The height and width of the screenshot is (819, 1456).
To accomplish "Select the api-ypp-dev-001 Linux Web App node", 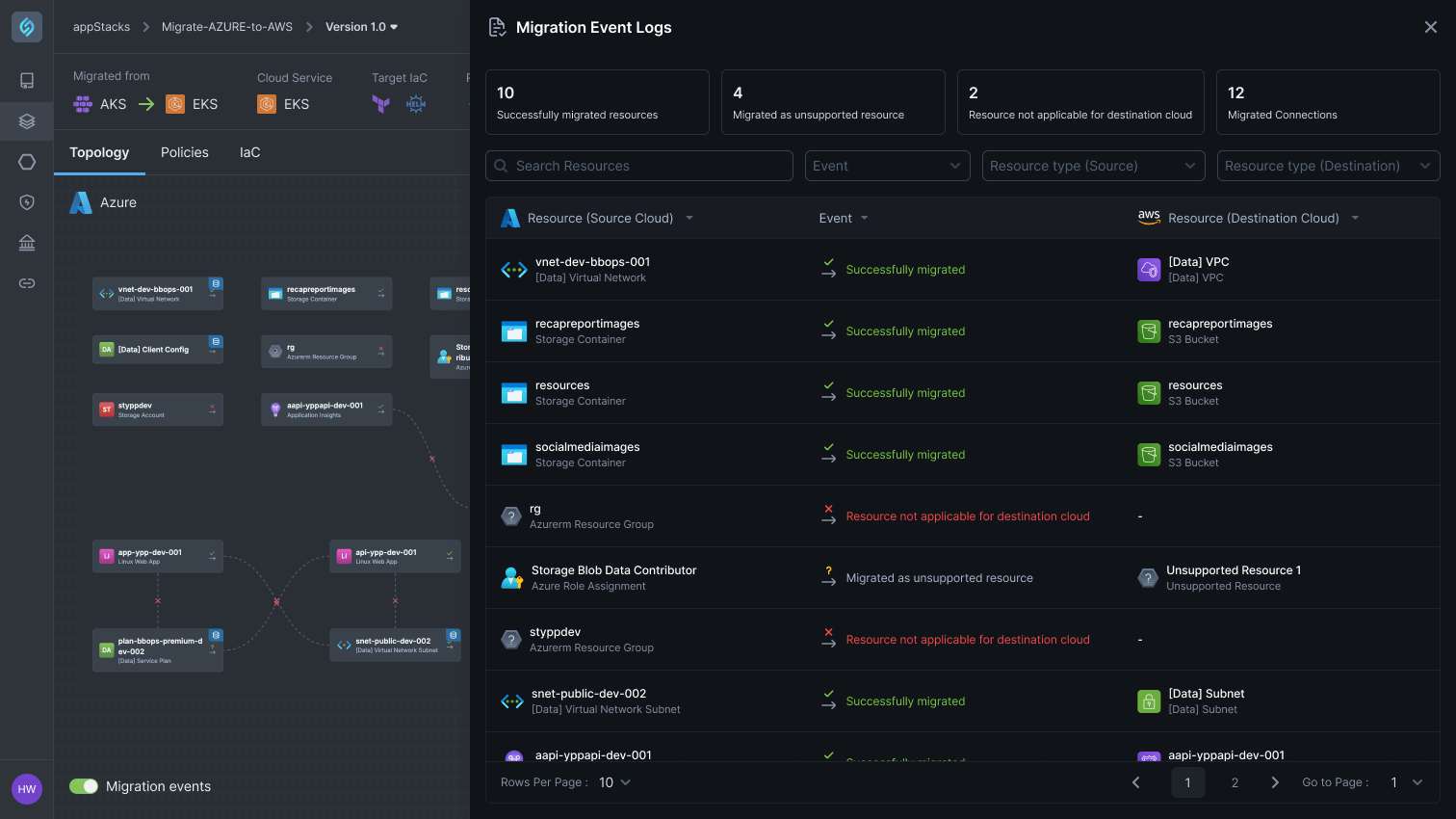I will click(x=395, y=556).
